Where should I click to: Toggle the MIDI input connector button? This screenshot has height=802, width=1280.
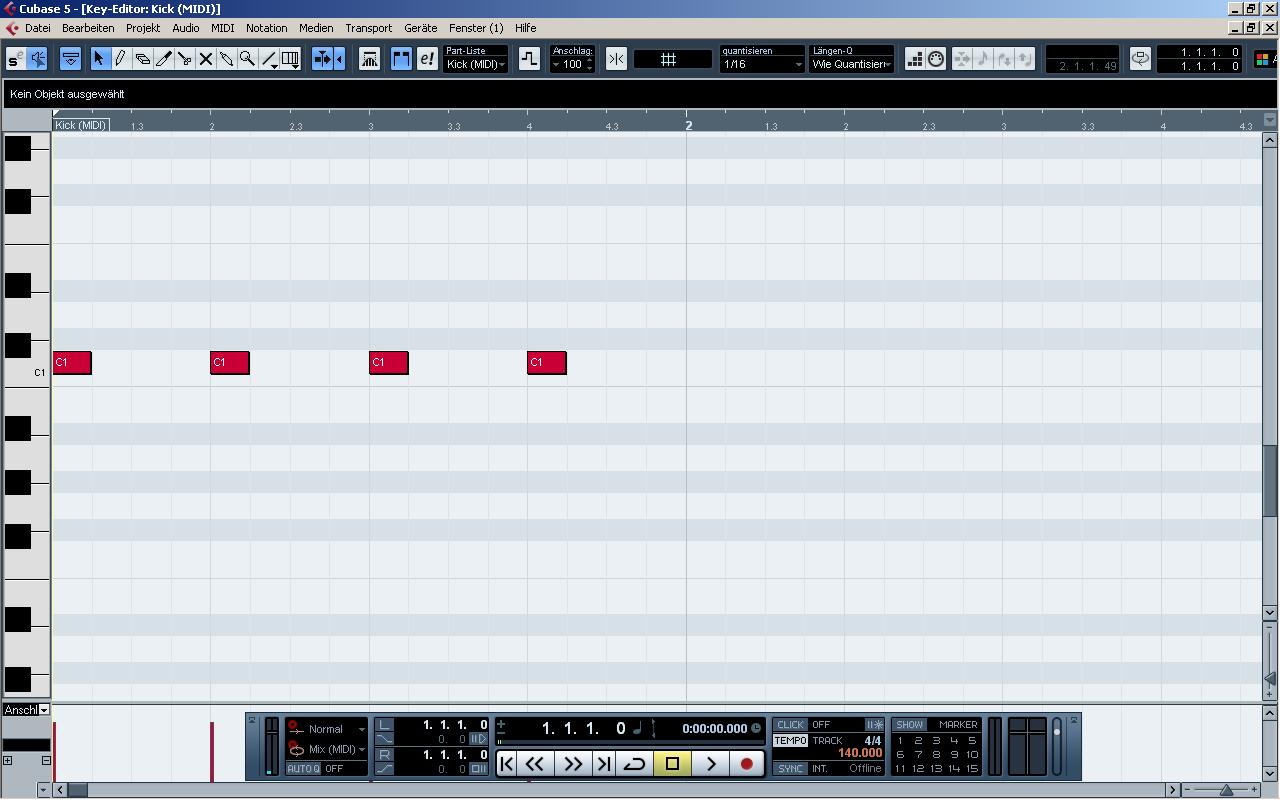(936, 59)
